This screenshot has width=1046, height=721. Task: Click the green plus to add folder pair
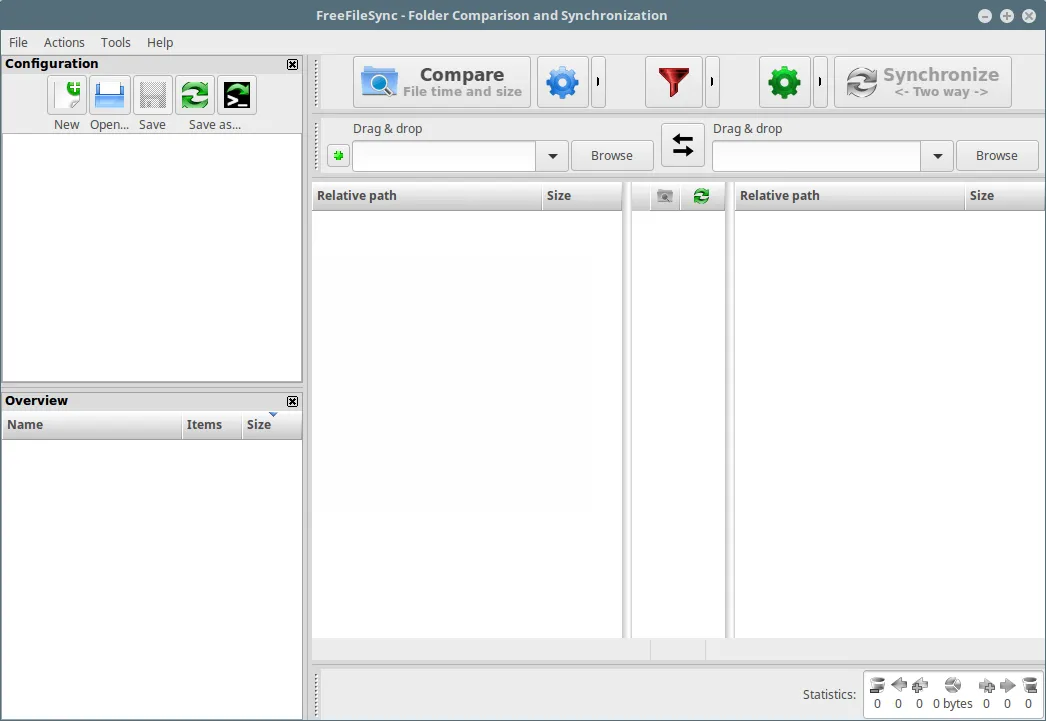[338, 156]
